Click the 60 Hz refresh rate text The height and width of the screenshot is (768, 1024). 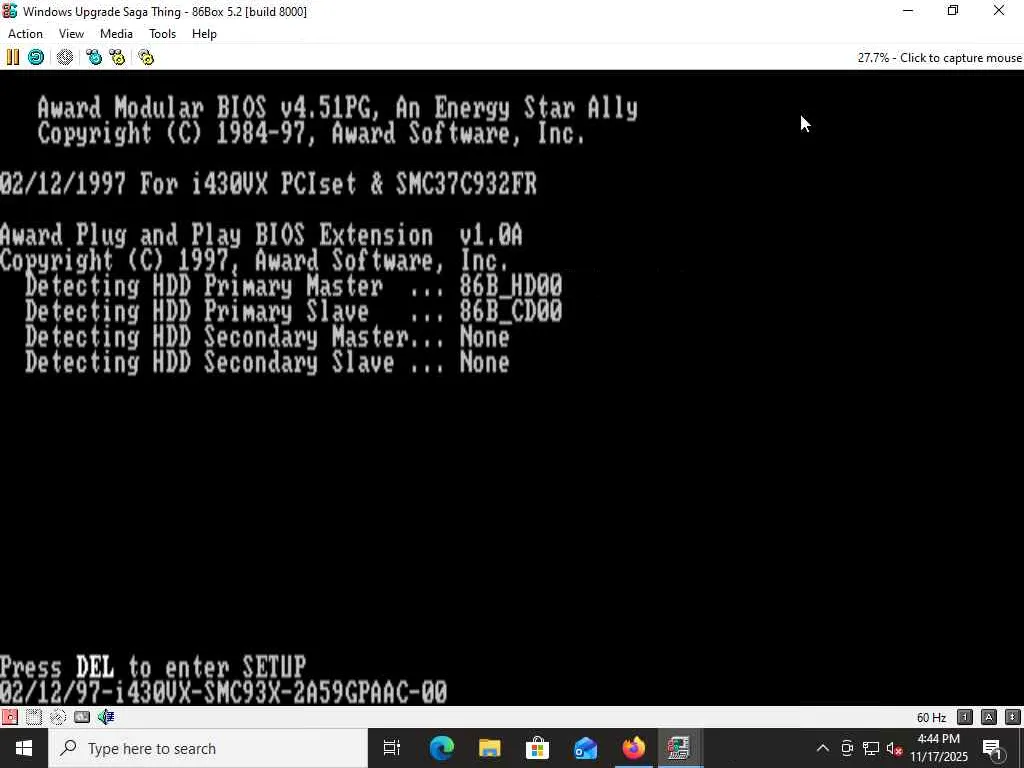click(931, 718)
